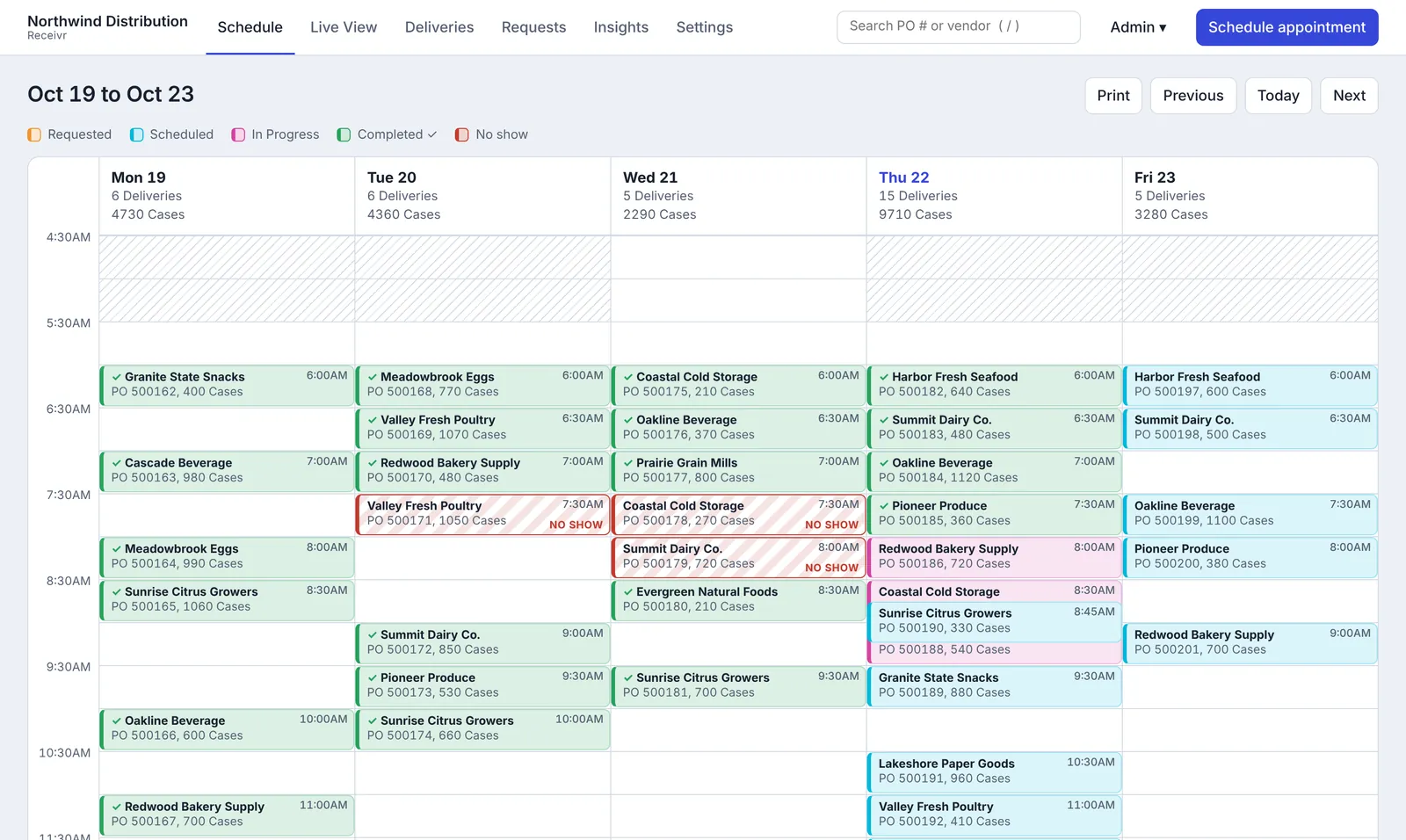Open Evergreen Natural Foods PO 500180 appointment

tap(739, 601)
